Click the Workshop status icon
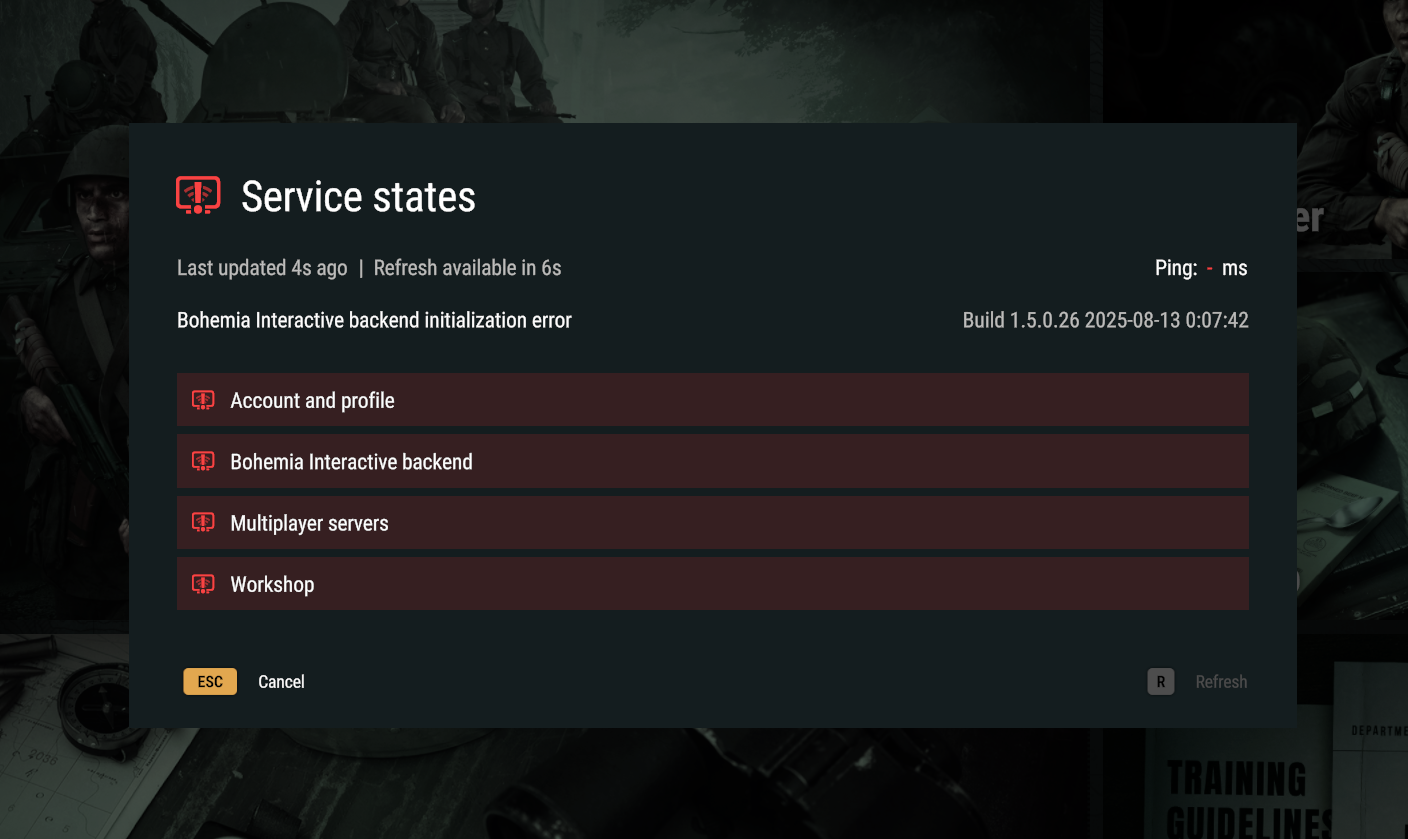Screen dimensions: 1408x839 (x=203, y=584)
